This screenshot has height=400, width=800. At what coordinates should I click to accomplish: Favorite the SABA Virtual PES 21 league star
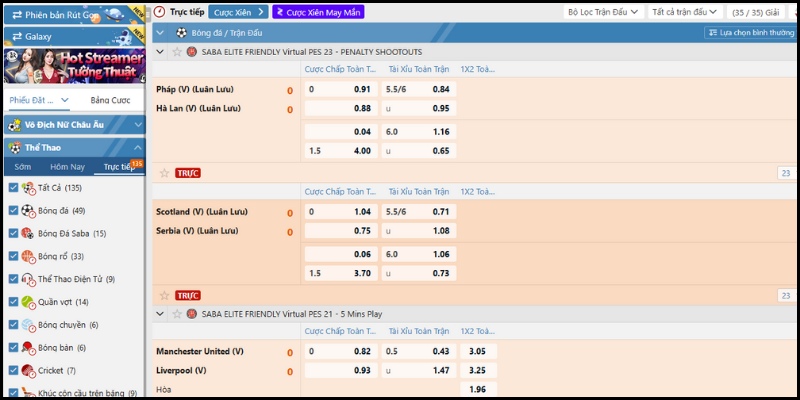[x=177, y=313]
